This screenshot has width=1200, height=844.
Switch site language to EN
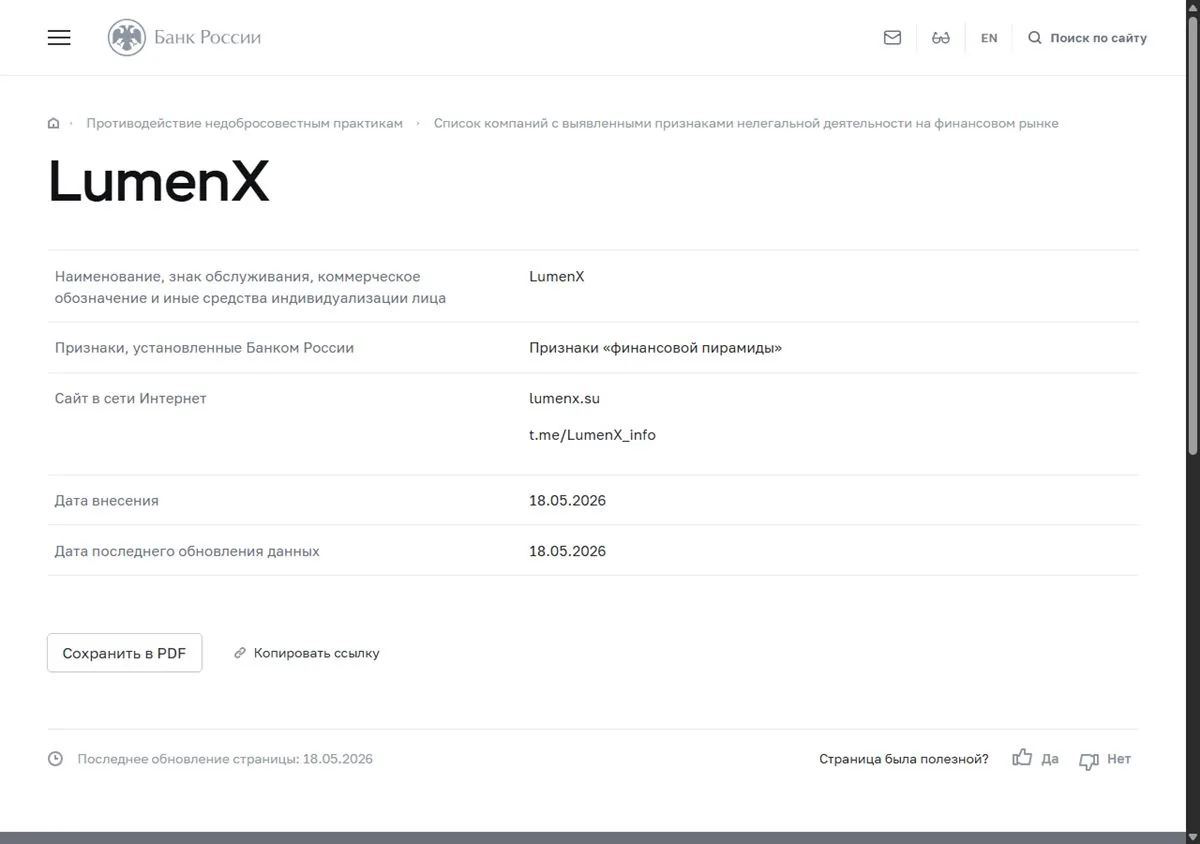[989, 38]
